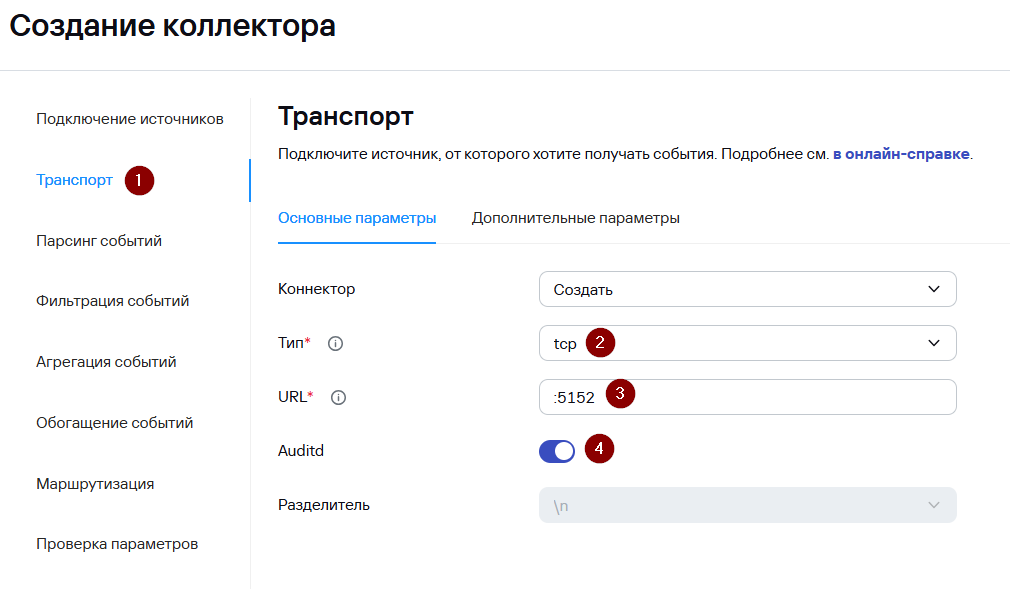Select the Основные параметры tab
This screenshot has width=1010, height=589.
click(357, 218)
